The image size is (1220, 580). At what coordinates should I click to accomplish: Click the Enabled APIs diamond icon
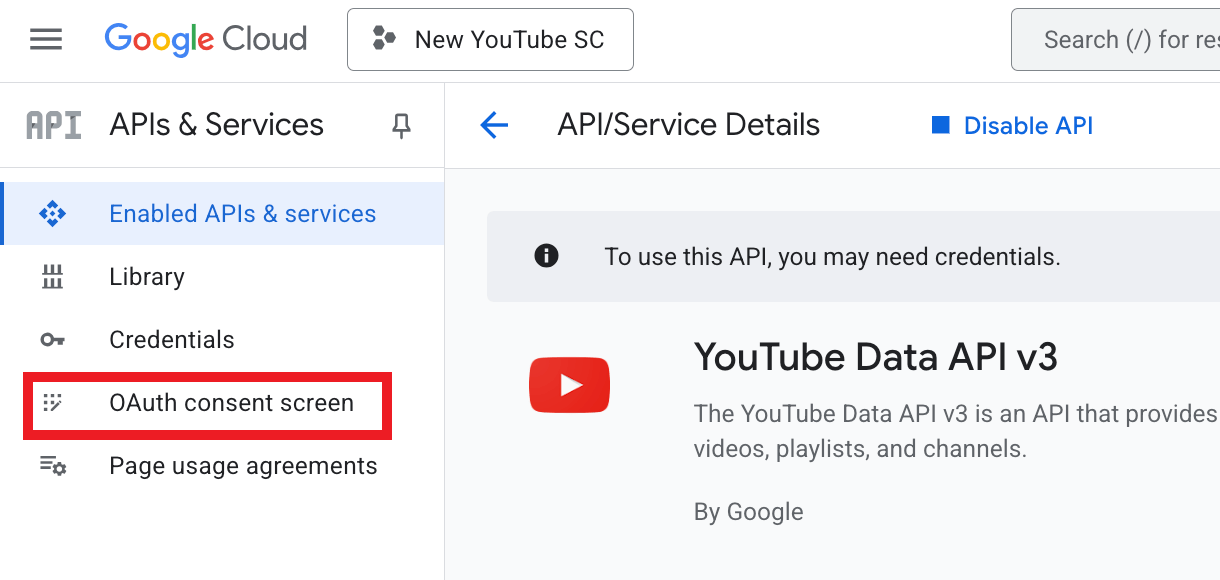[x=52, y=214]
